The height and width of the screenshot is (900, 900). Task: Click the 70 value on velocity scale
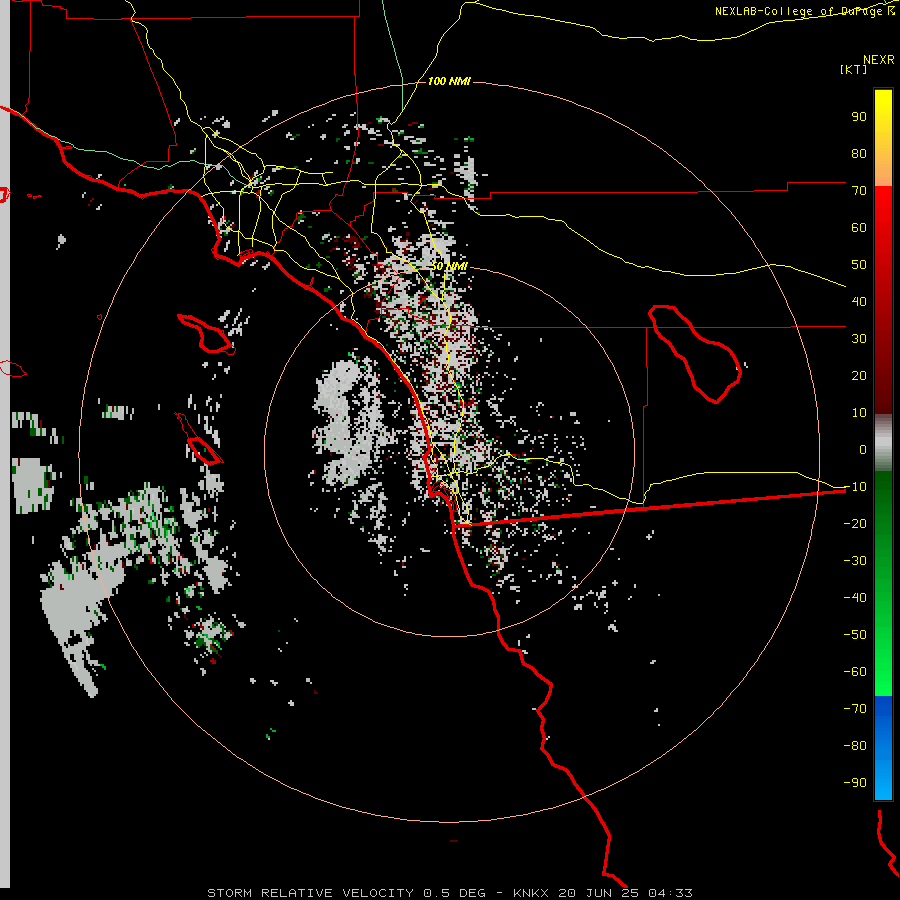pos(859,191)
